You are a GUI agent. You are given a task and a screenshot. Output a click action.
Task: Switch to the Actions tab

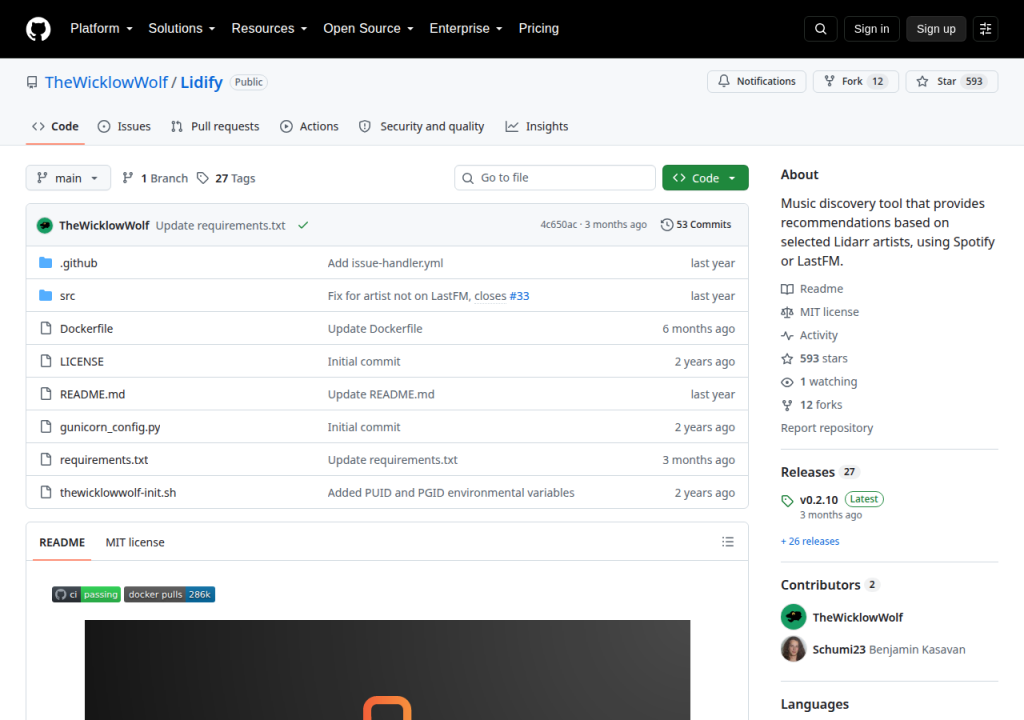(309, 126)
